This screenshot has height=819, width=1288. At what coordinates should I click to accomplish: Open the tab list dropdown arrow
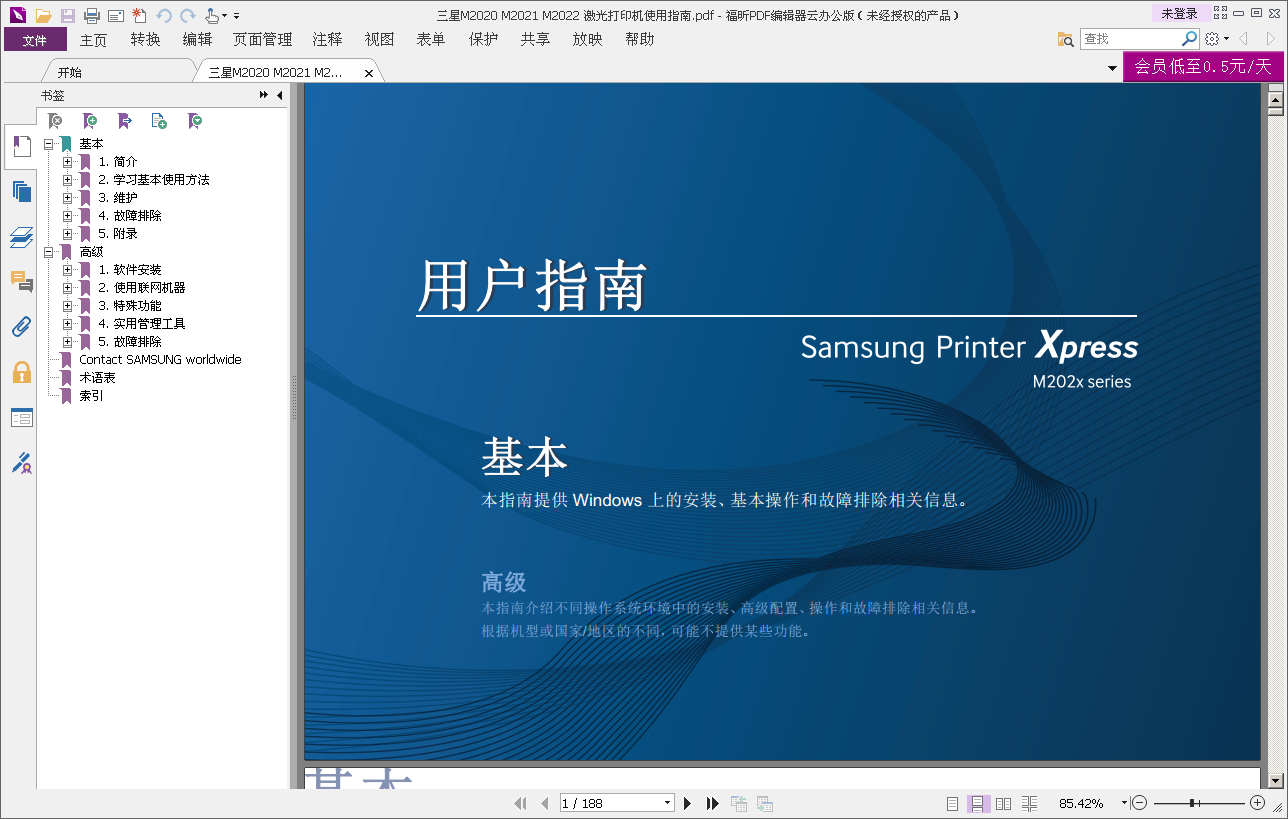(x=1112, y=69)
